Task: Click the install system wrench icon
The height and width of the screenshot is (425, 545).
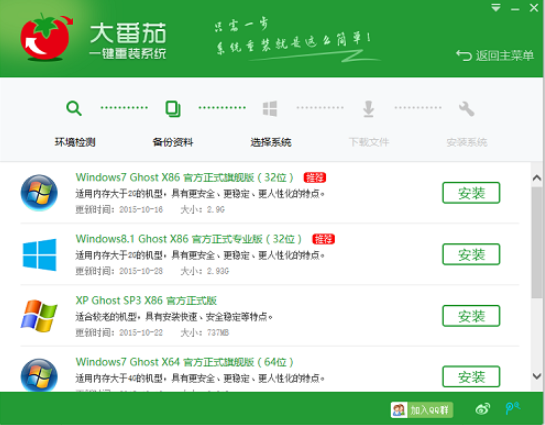Action: 466,109
